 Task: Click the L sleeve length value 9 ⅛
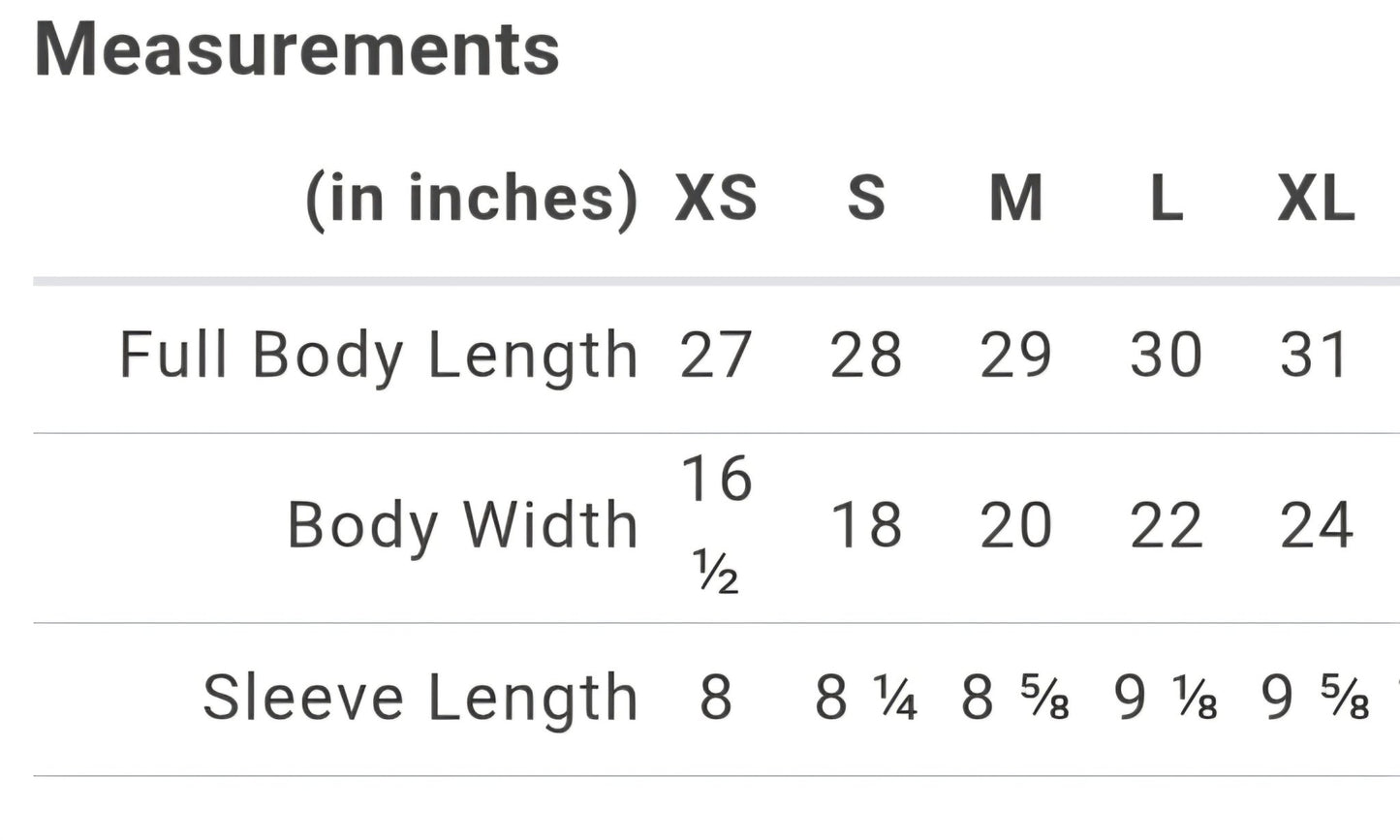click(1166, 698)
